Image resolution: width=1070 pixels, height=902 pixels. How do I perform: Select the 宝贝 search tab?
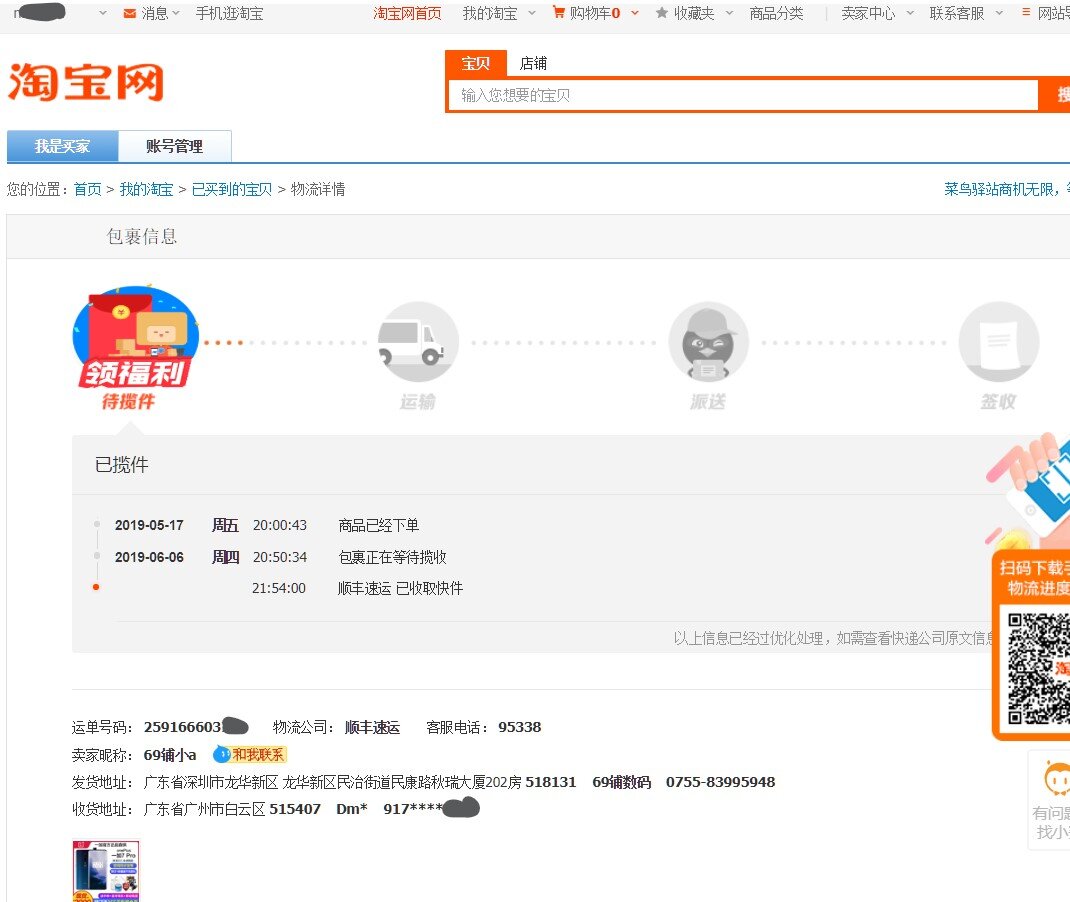tap(476, 63)
